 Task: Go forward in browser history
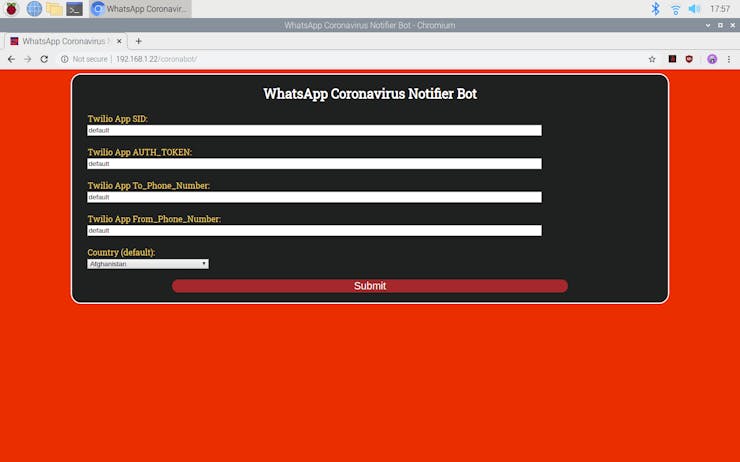(x=28, y=59)
